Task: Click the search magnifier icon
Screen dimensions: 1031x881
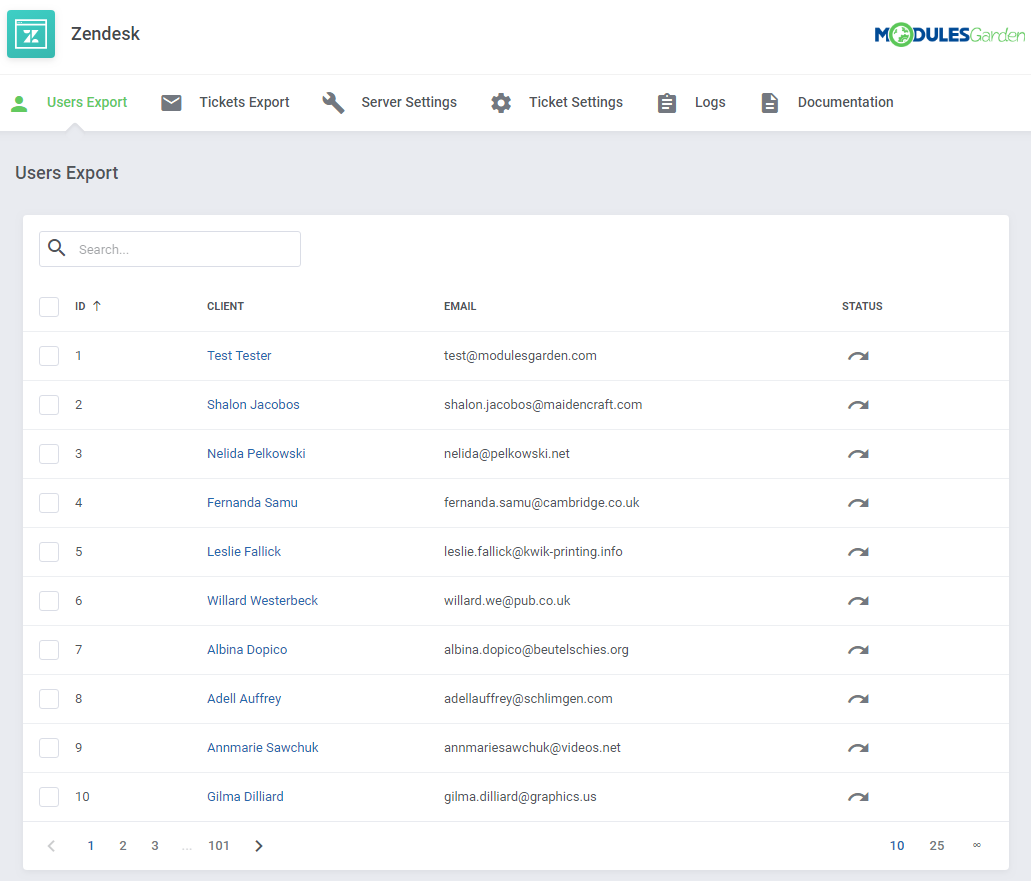Action: [x=57, y=248]
